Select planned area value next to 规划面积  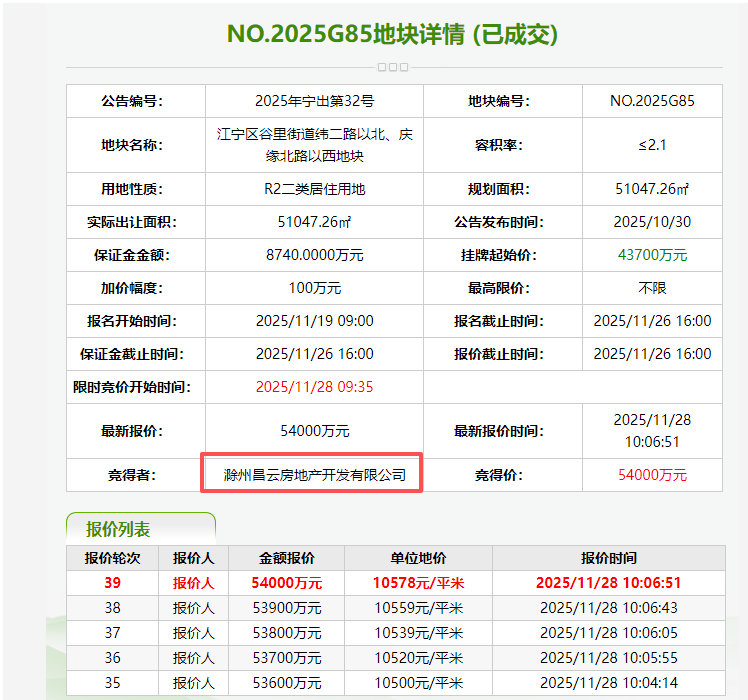coord(652,189)
